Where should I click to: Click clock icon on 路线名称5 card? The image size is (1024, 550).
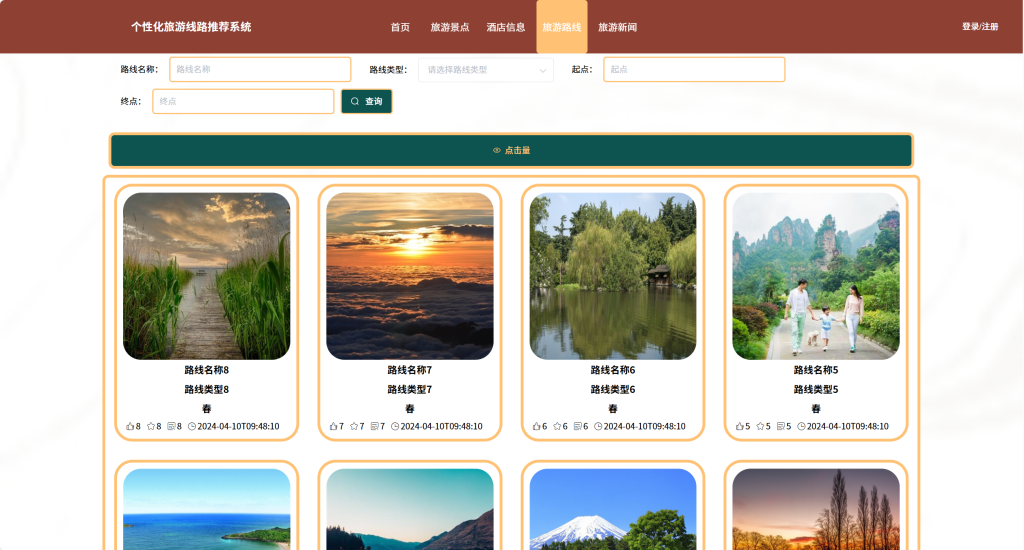point(801,427)
